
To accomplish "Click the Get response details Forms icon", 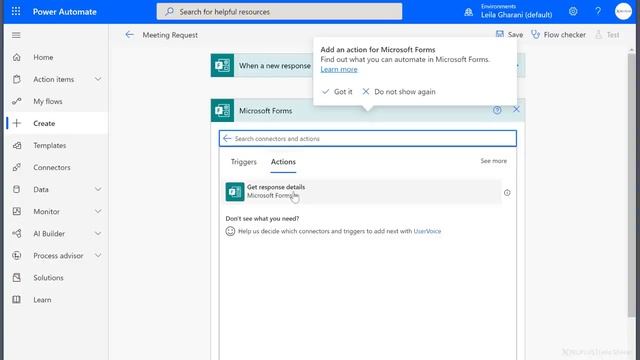I will coord(235,191).
